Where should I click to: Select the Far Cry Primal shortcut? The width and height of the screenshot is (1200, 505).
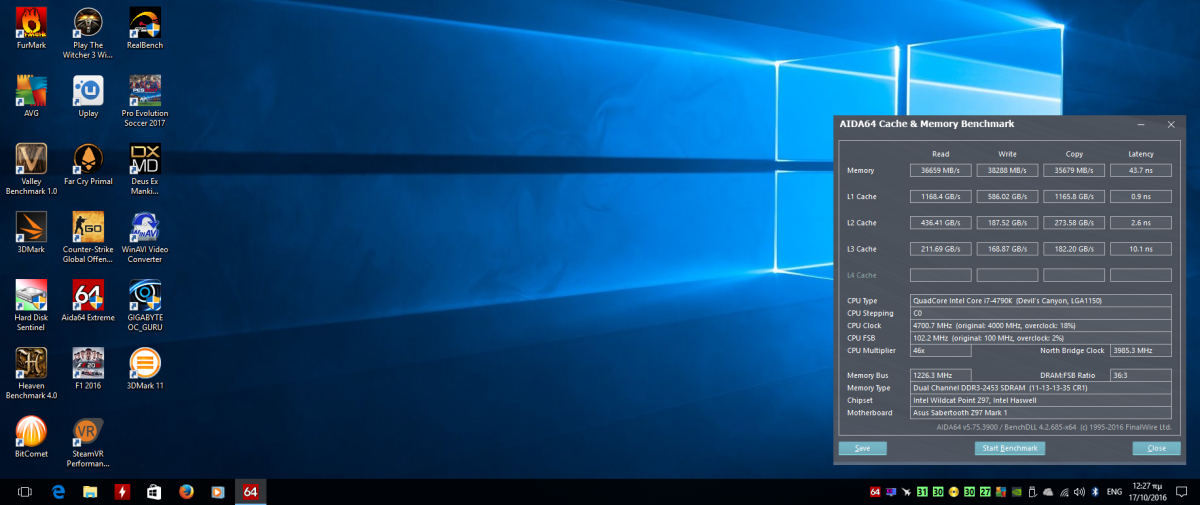pyautogui.click(x=88, y=165)
